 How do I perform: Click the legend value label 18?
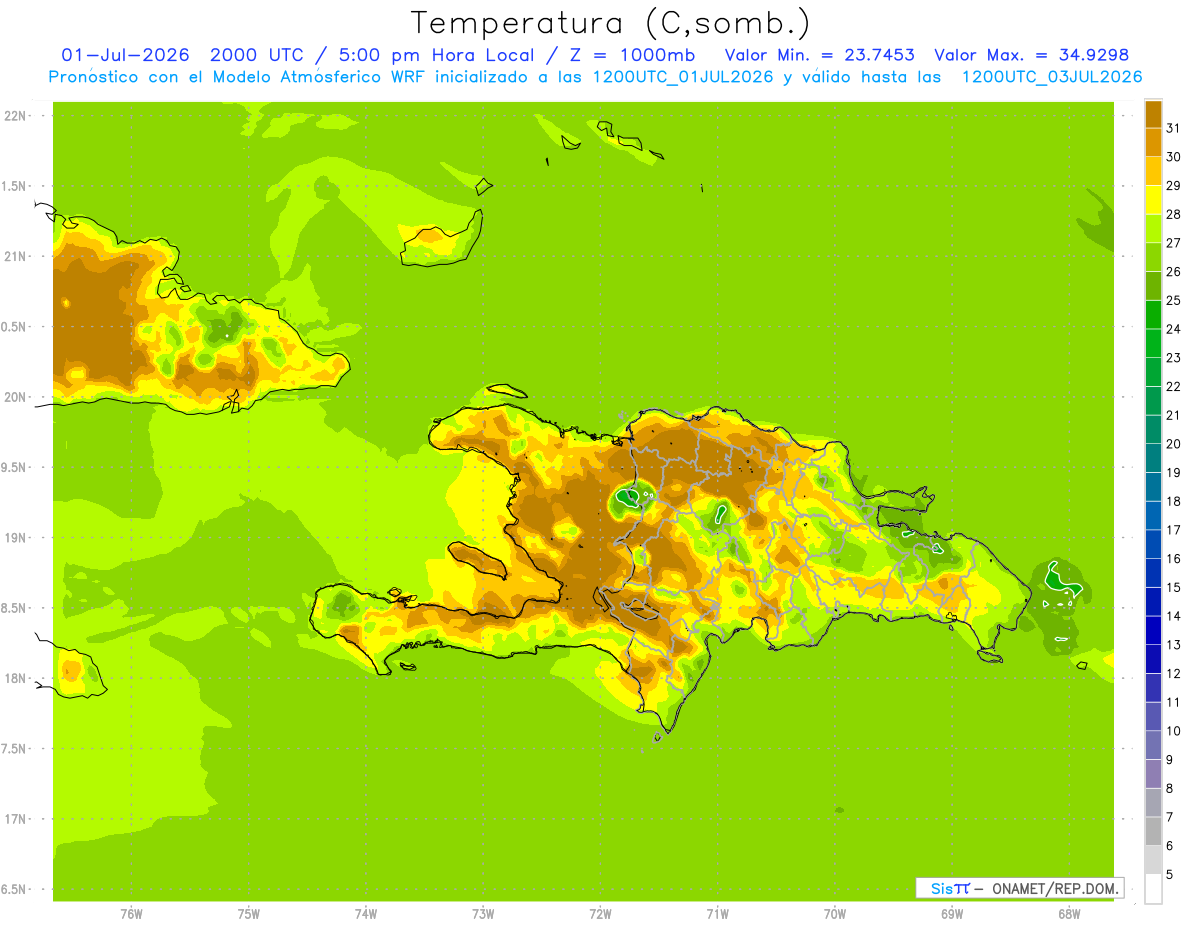pos(1173,501)
